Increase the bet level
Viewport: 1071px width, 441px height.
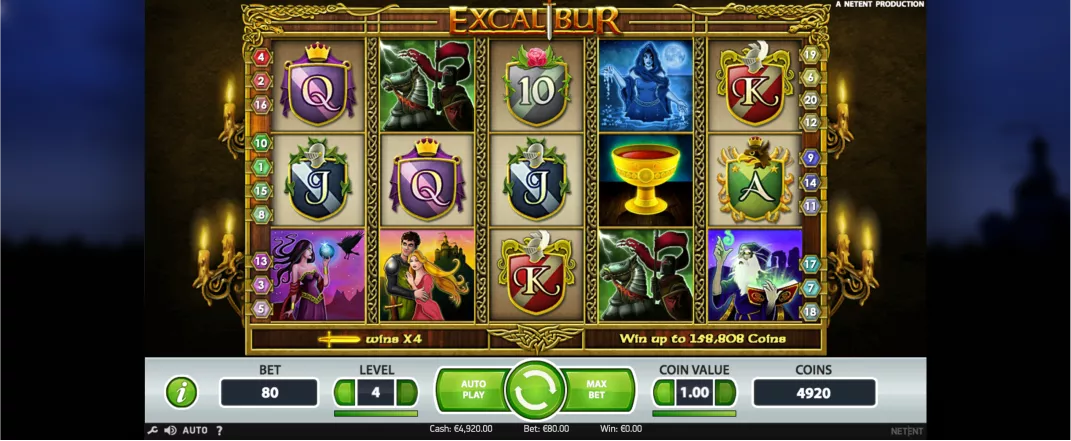point(407,393)
